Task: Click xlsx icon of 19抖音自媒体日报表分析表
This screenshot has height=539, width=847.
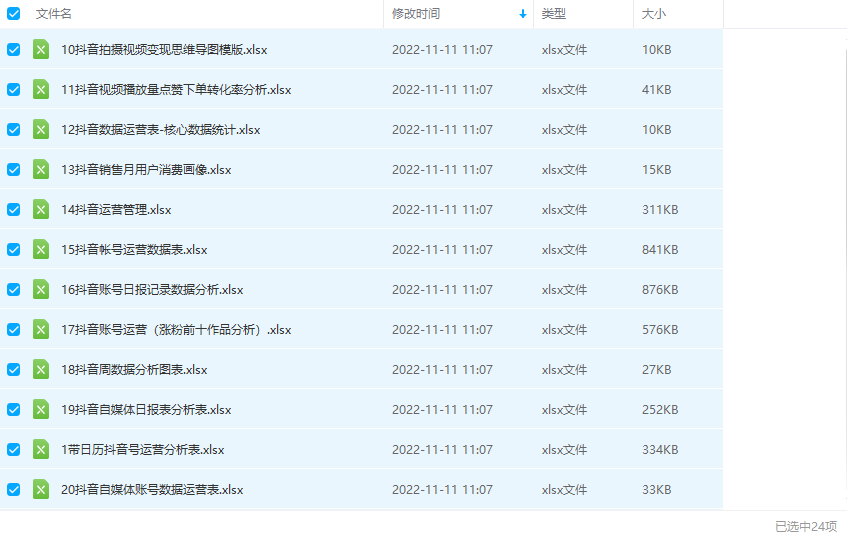Action: [41, 409]
